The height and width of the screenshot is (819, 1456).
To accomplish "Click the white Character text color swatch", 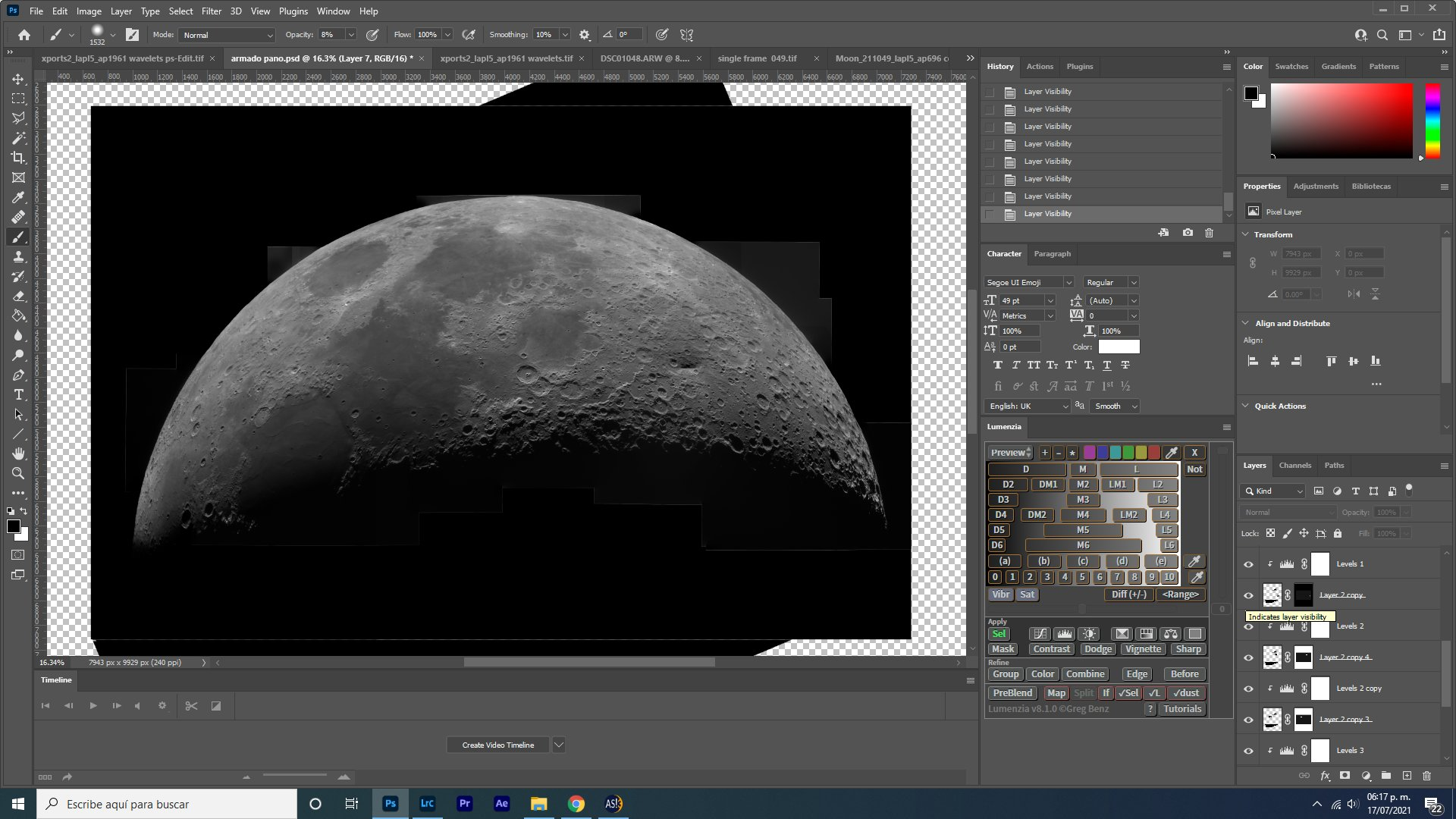I will pyautogui.click(x=1119, y=347).
